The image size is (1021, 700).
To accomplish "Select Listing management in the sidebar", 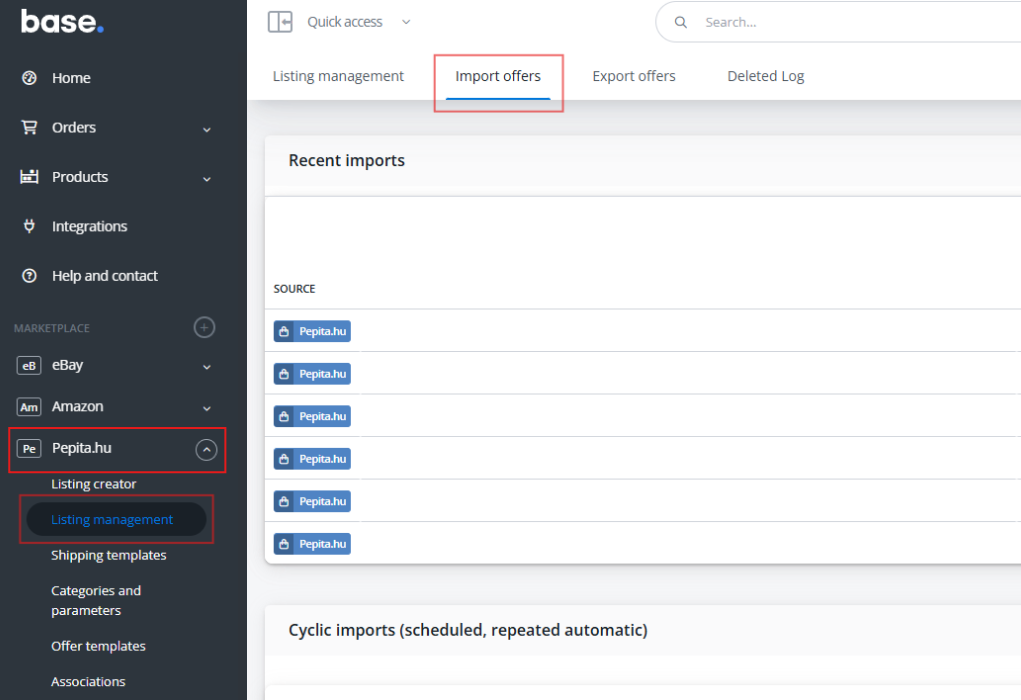I will [x=117, y=520].
